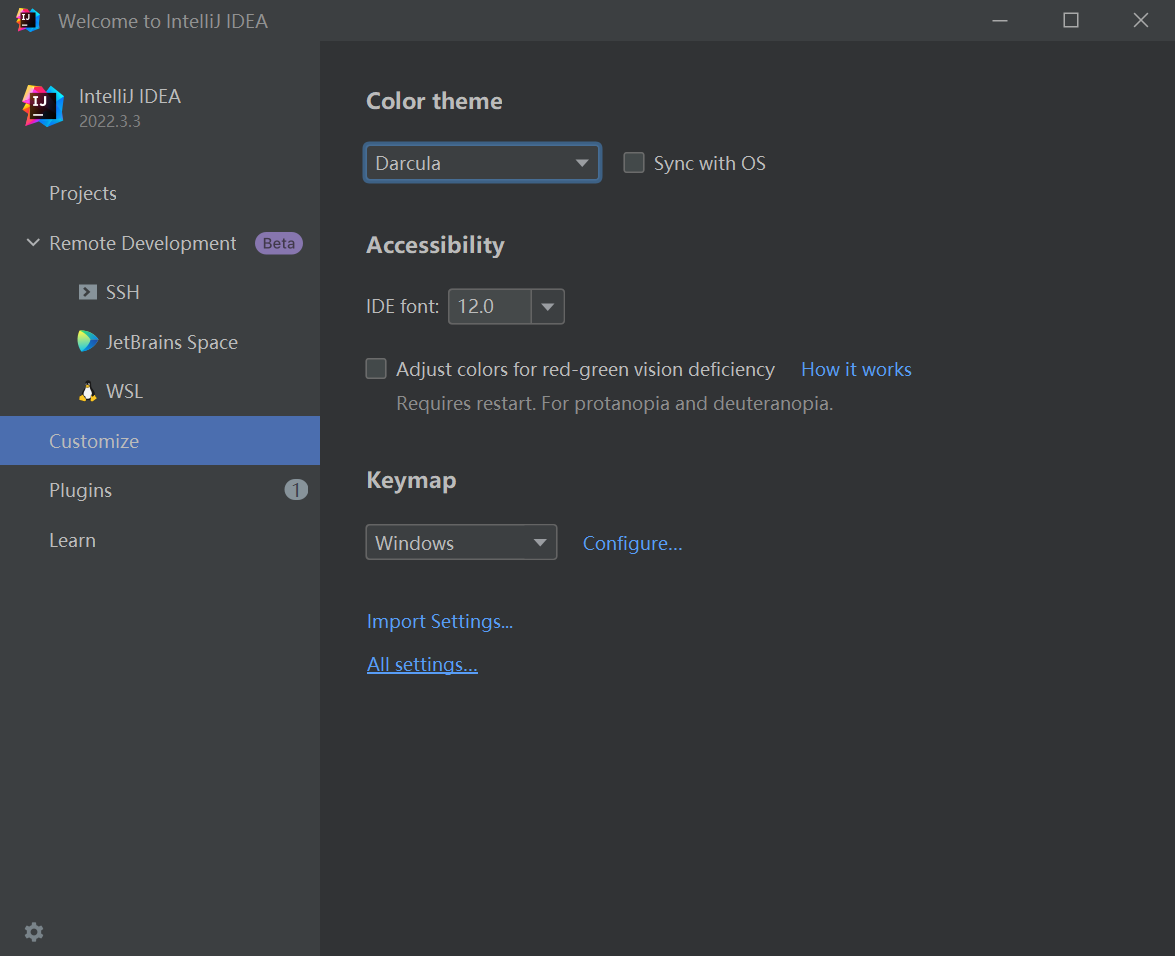Open the Darcula color theme dropdown
This screenshot has width=1175, height=956.
click(483, 163)
